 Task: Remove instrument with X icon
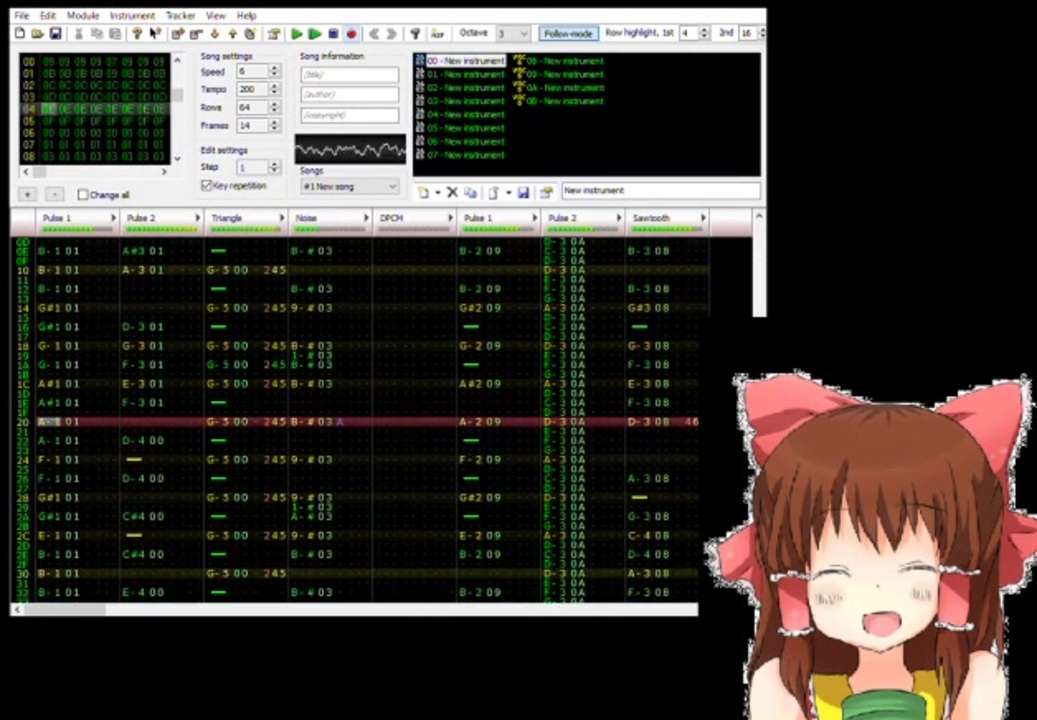pos(452,192)
